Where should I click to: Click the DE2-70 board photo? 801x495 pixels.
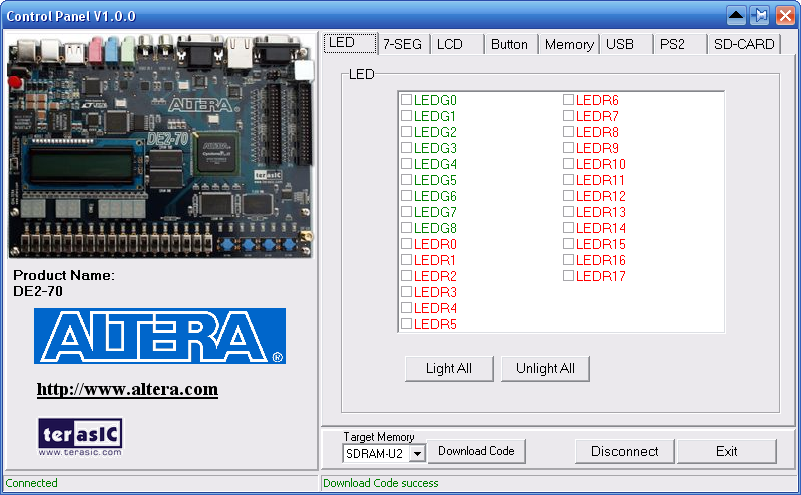(160, 146)
